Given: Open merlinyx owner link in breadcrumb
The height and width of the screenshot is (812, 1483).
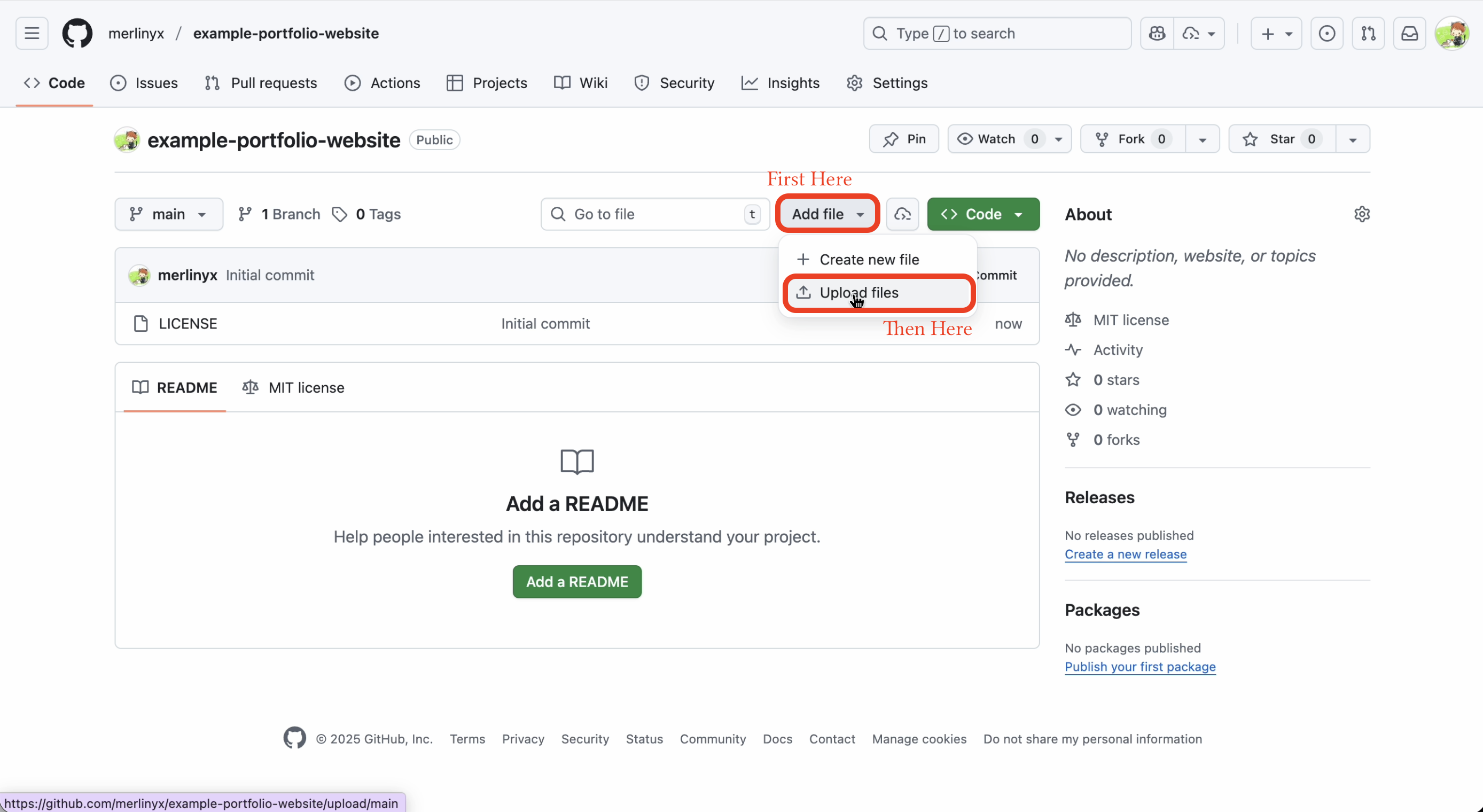Looking at the screenshot, I should click(x=136, y=34).
